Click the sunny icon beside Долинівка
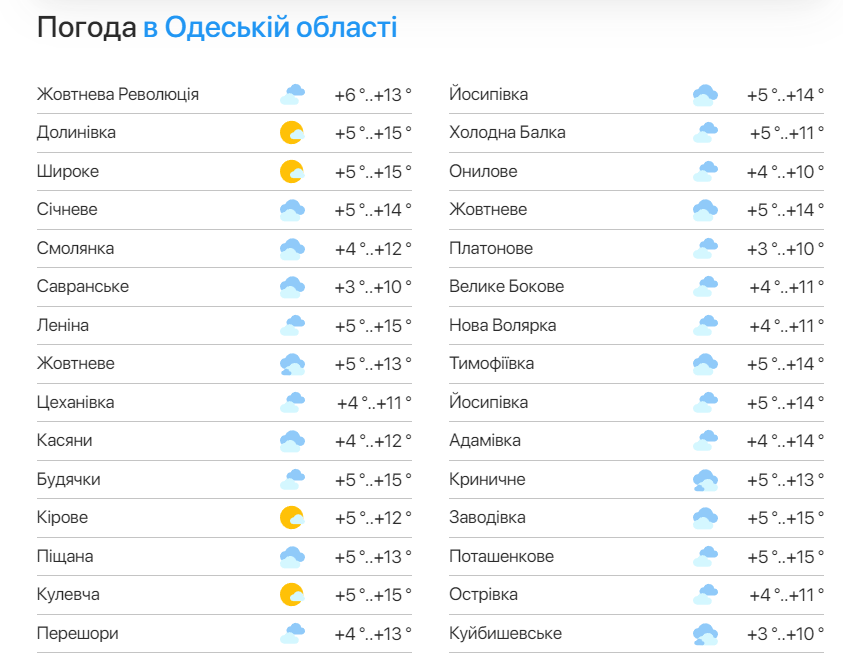 point(292,133)
